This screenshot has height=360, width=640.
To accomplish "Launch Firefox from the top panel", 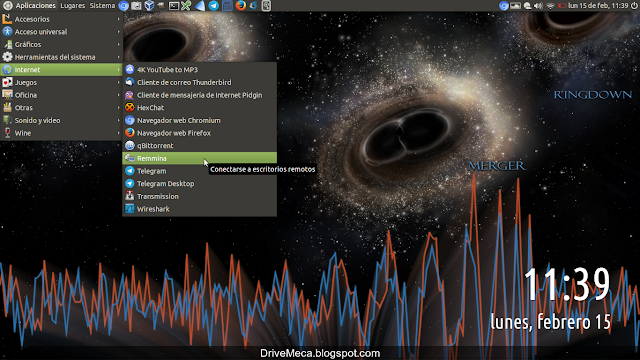I will click(240, 6).
